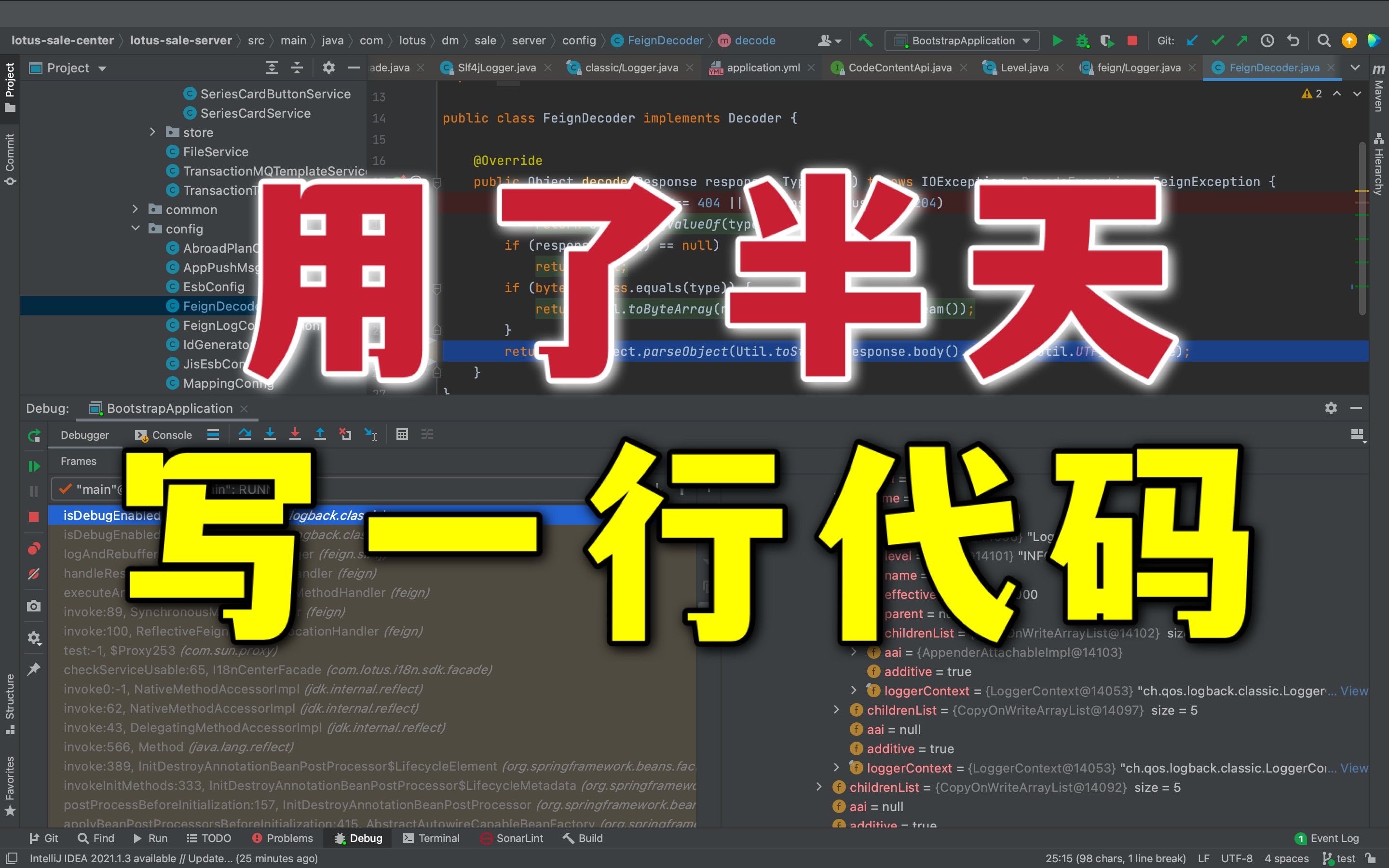The width and height of the screenshot is (1389, 868).
Task: Select invoke:566, Method stack frame
Action: point(178,747)
